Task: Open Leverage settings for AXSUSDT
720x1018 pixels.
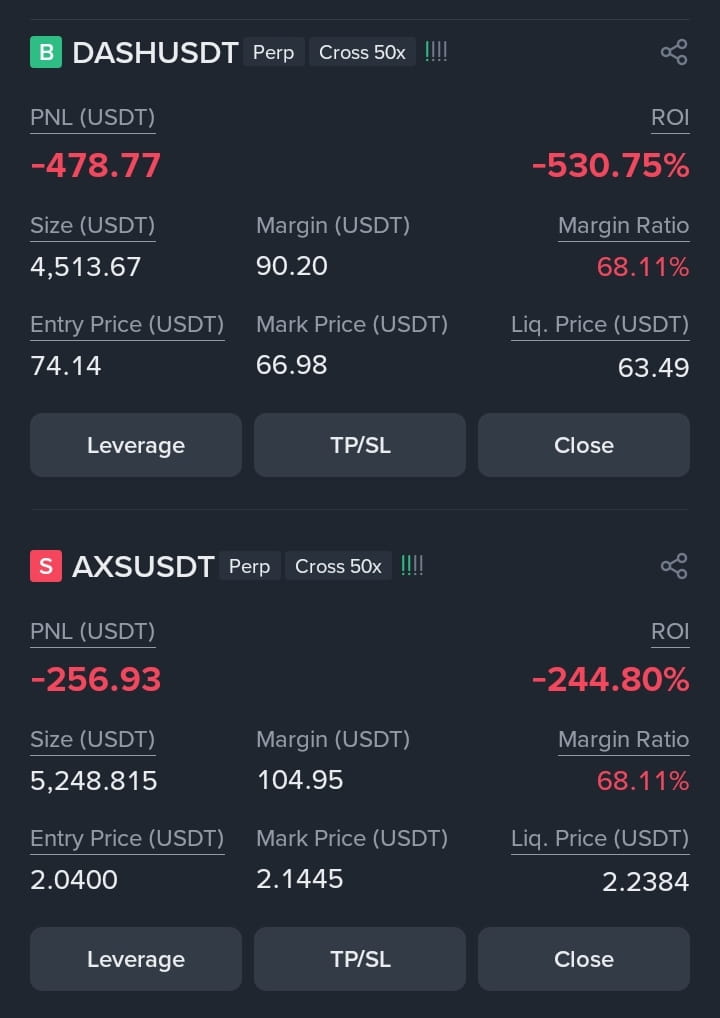Action: pyautogui.click(x=136, y=959)
